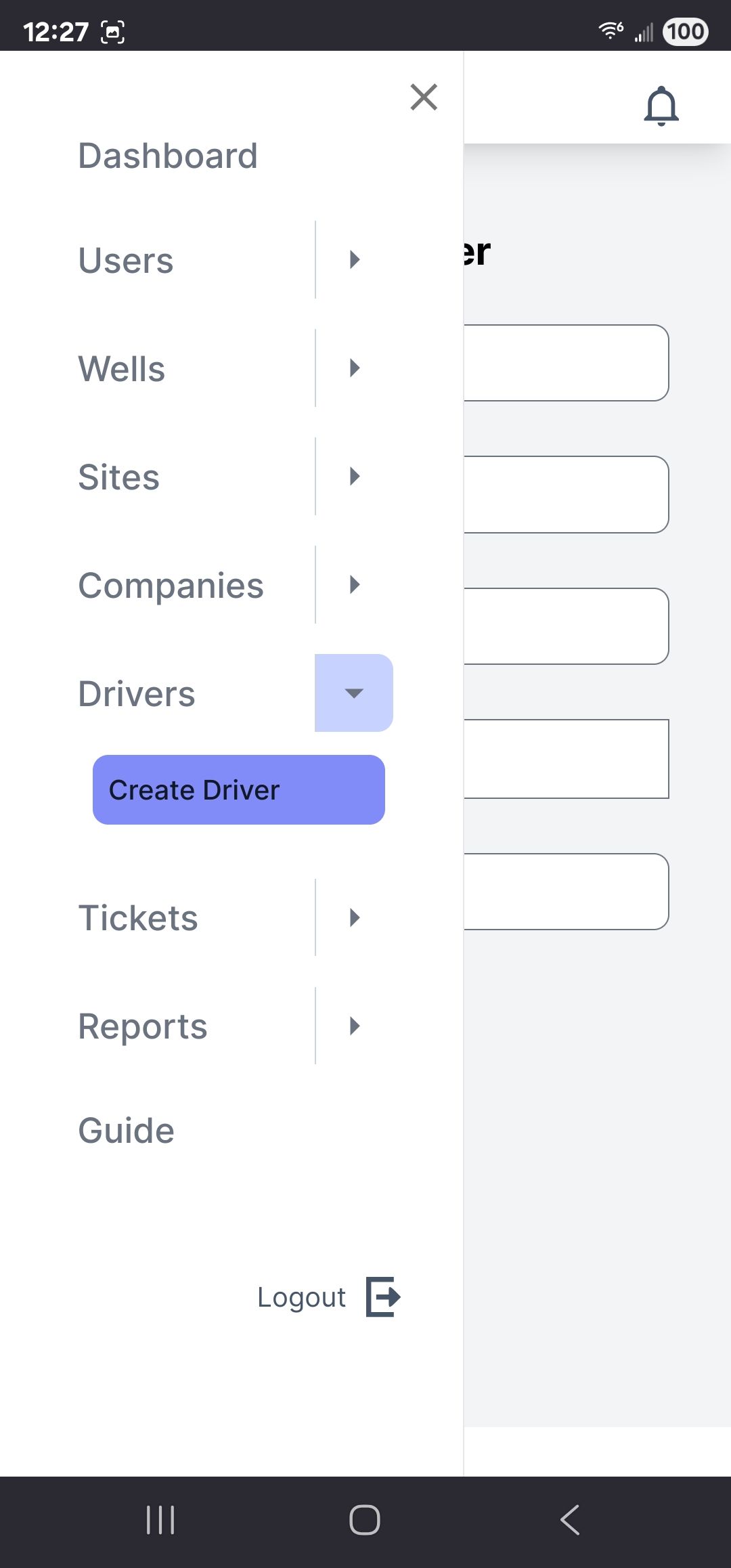The height and width of the screenshot is (1568, 731).
Task: Close the navigation menu with X icon
Action: (424, 97)
